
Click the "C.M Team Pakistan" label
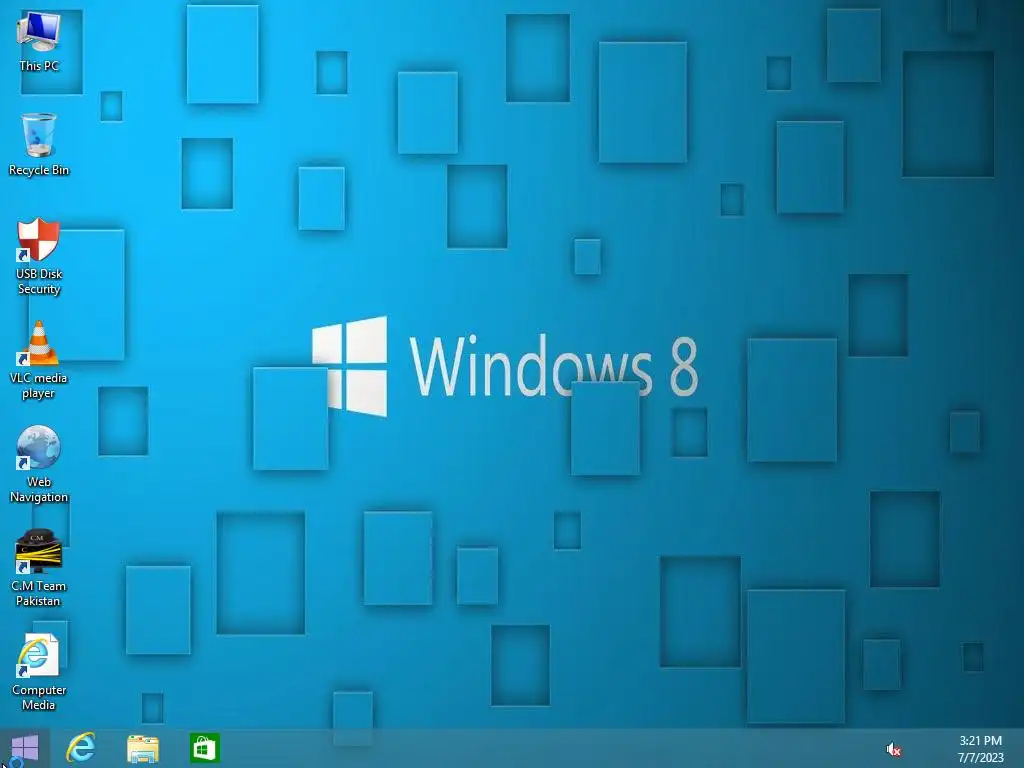[38, 593]
